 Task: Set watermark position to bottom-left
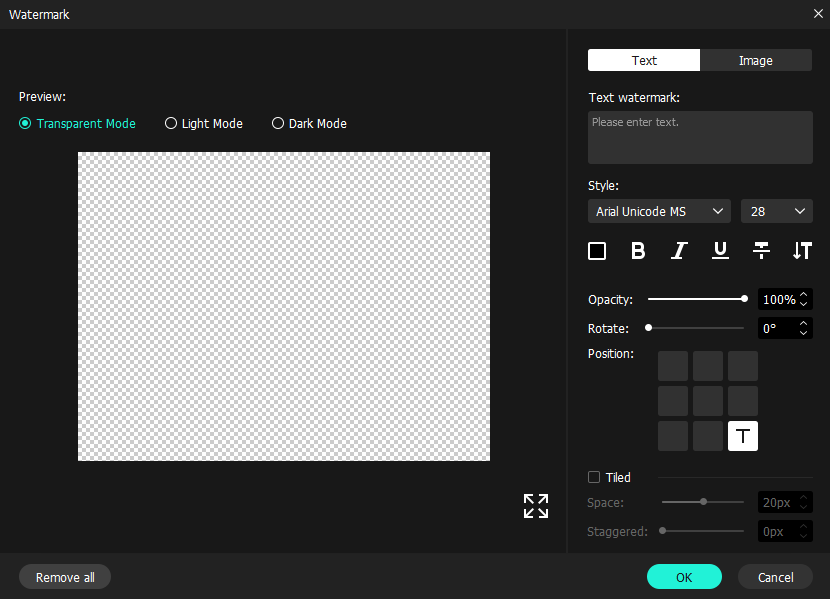click(673, 436)
